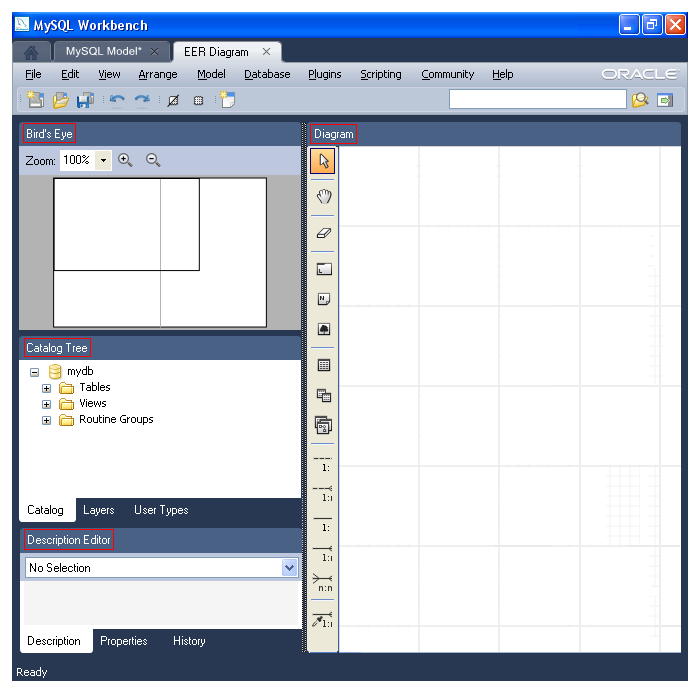The image size is (696, 692).
Task: Select the mydb schema in Catalog Tree
Action: coord(80,371)
